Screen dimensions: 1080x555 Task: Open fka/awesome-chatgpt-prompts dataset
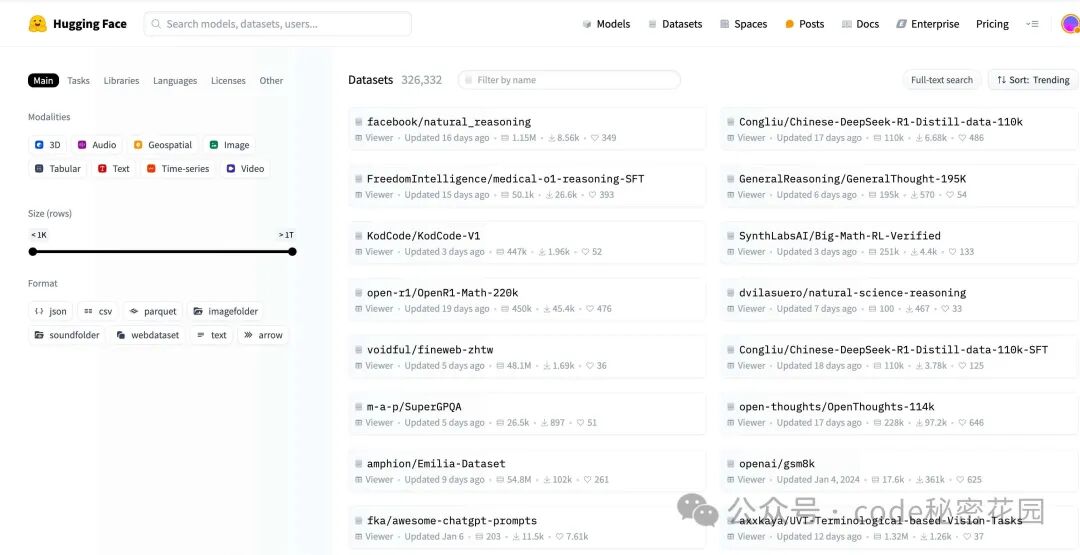click(527, 528)
